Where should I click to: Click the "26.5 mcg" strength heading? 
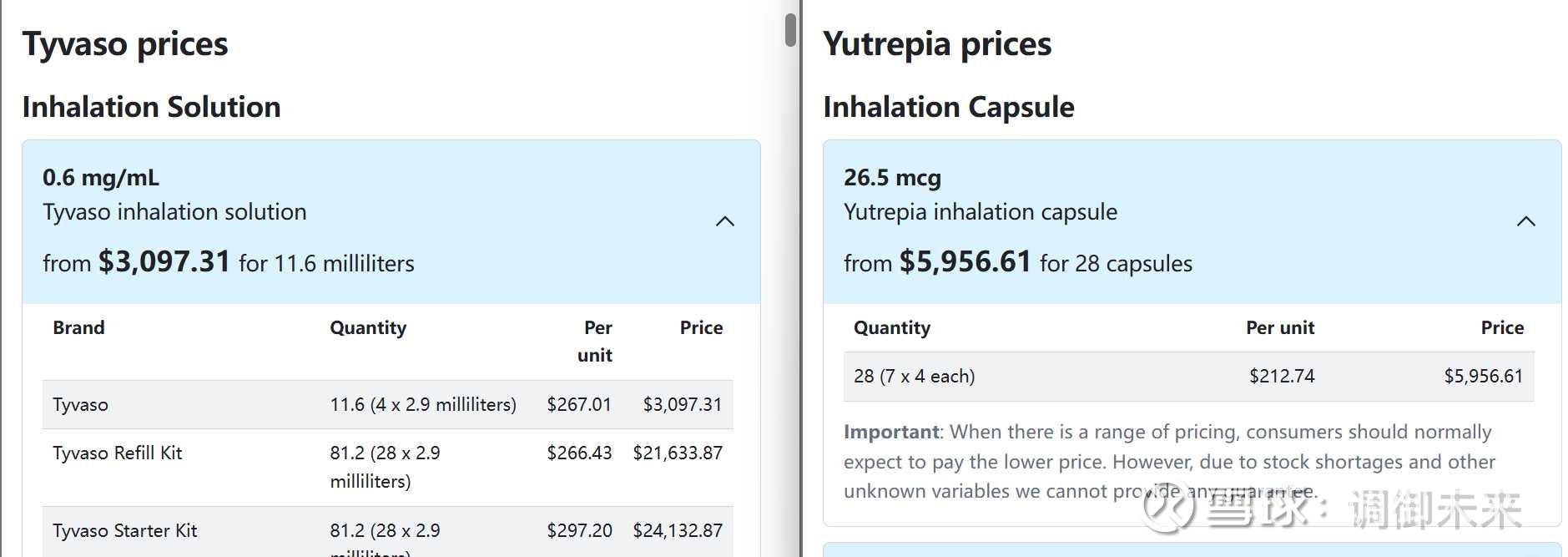point(892,178)
